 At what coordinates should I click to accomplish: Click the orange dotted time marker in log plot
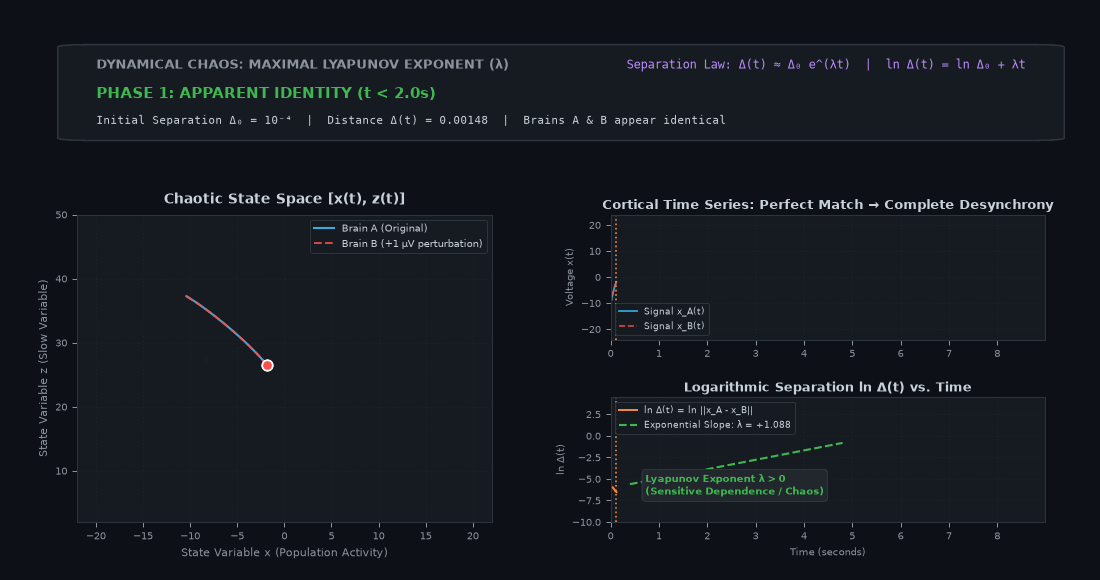(616, 460)
